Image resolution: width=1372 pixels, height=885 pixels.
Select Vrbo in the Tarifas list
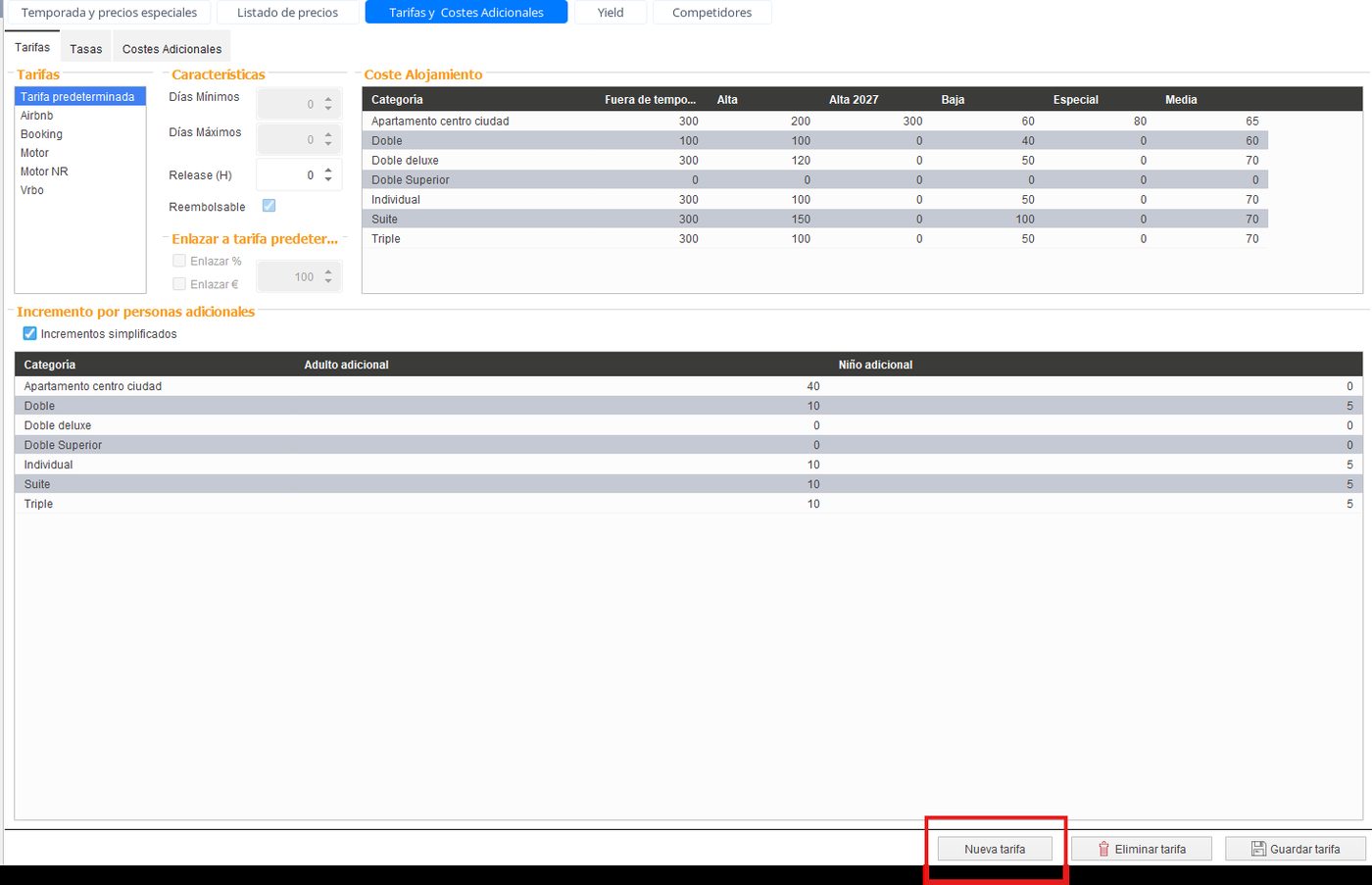[x=80, y=190]
